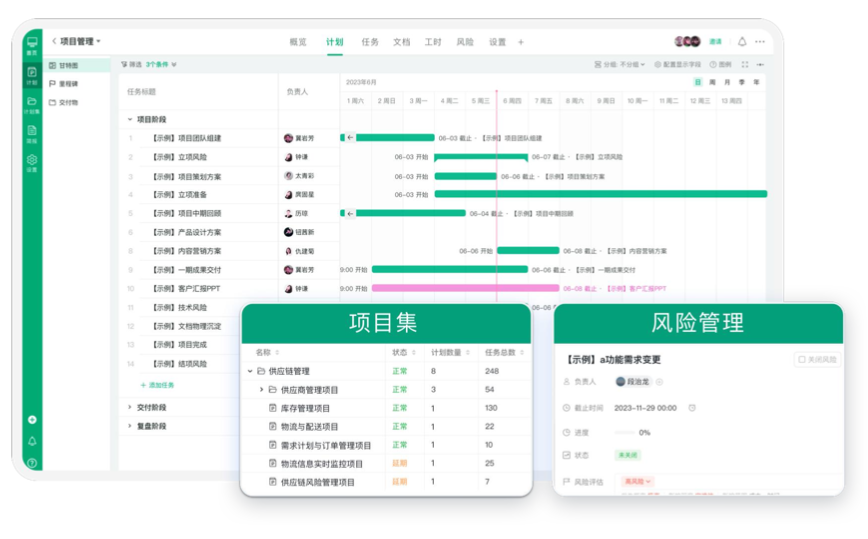This screenshot has height=539, width=868.
Task: Switch timeline scale to 周 view
Action: coord(712,82)
